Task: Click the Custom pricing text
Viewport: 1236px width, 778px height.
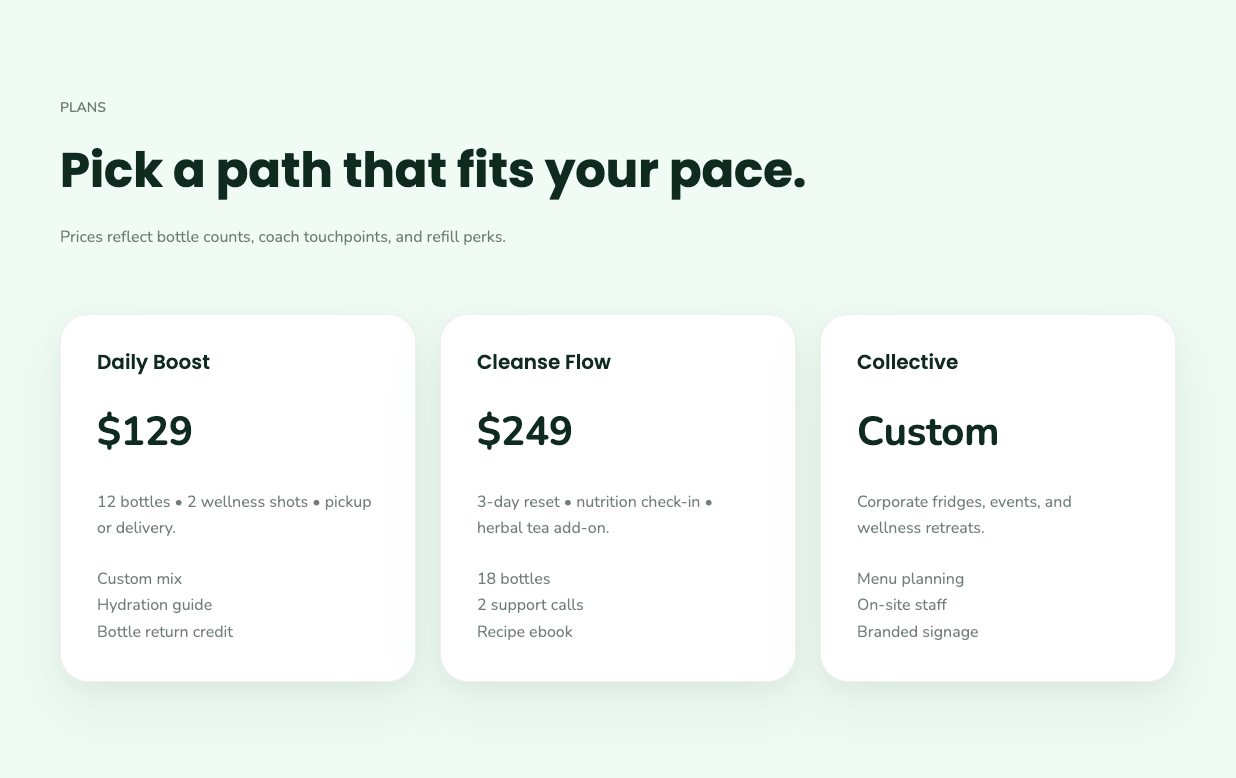Action: [x=927, y=432]
